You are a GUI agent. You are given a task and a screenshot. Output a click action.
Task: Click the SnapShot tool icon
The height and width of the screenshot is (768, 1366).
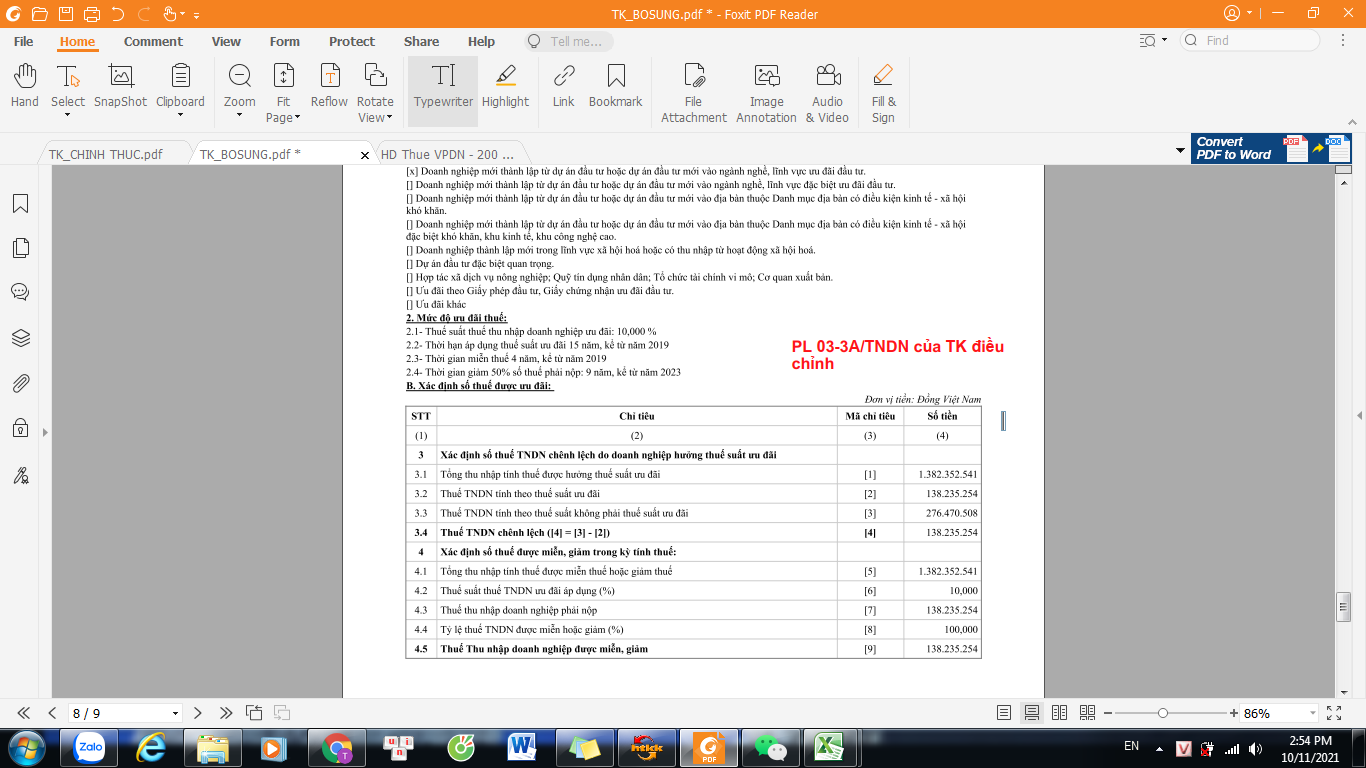click(x=120, y=85)
